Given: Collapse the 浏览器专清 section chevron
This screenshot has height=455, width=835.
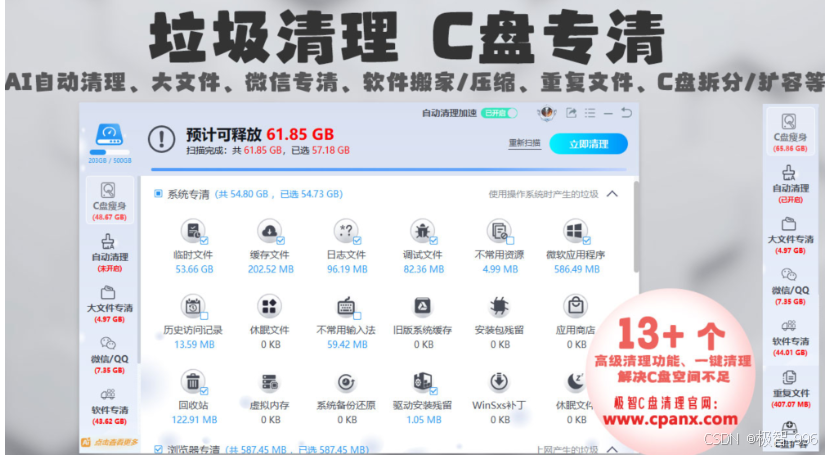Looking at the screenshot, I should (x=612, y=449).
